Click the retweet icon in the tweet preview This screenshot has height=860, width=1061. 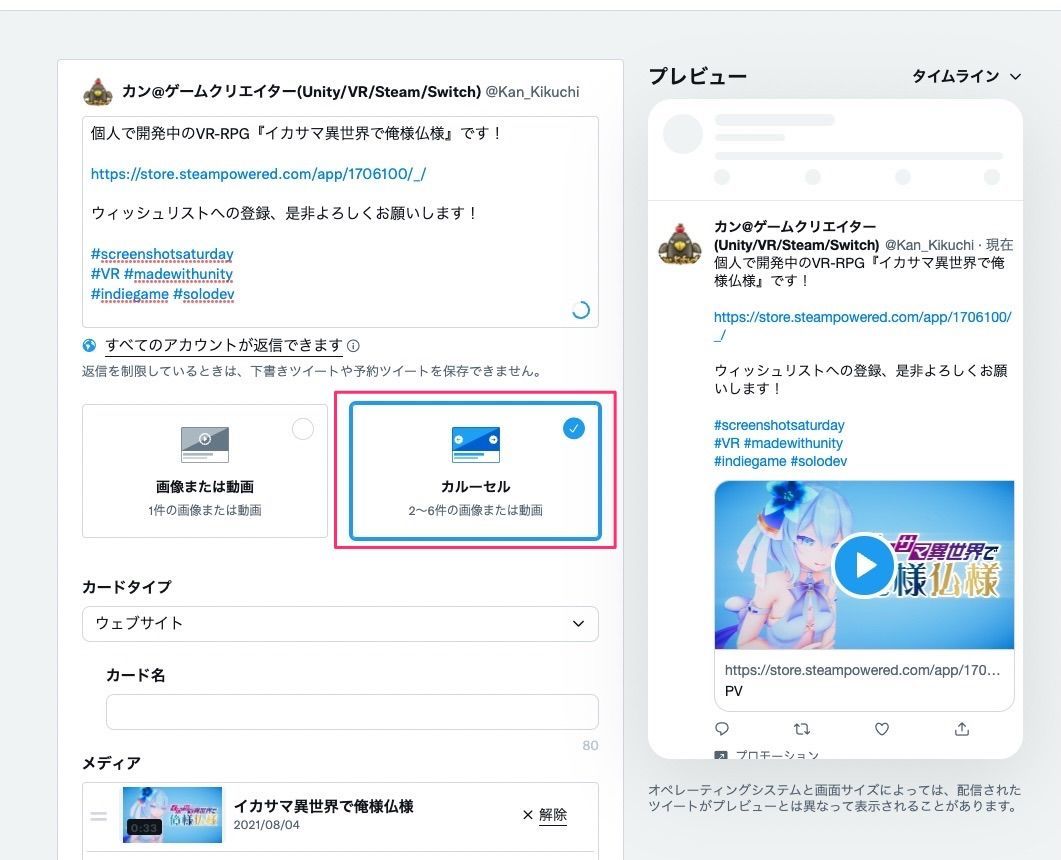(x=802, y=729)
